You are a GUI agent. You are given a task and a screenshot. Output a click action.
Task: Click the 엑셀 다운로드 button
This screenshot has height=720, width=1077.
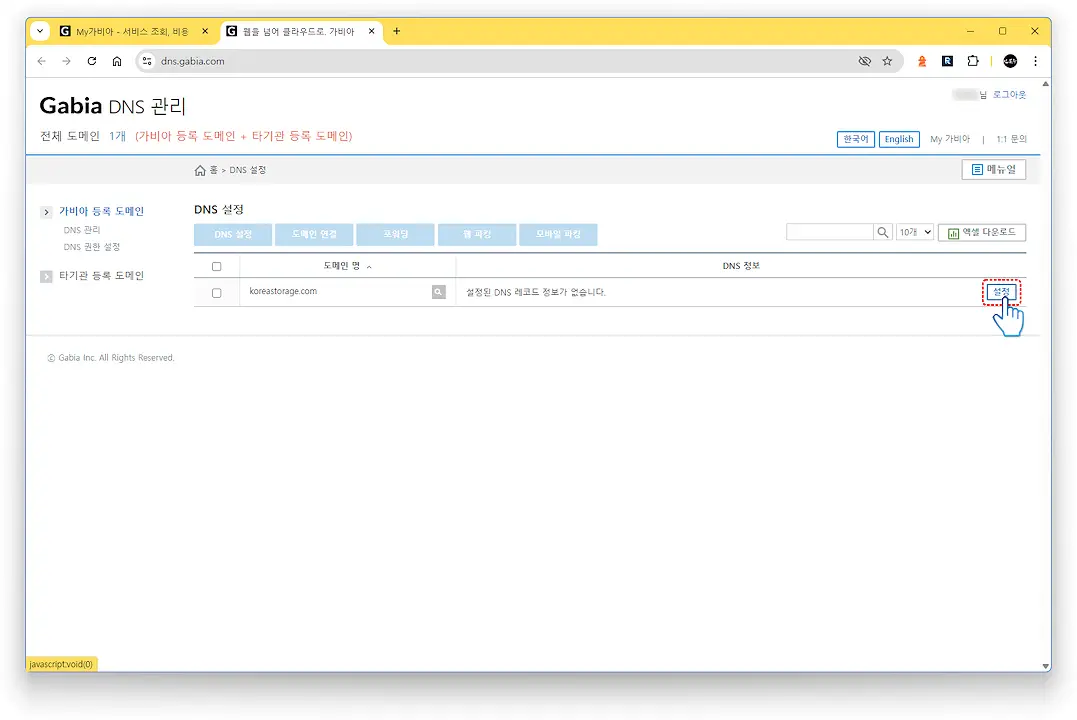(982, 232)
